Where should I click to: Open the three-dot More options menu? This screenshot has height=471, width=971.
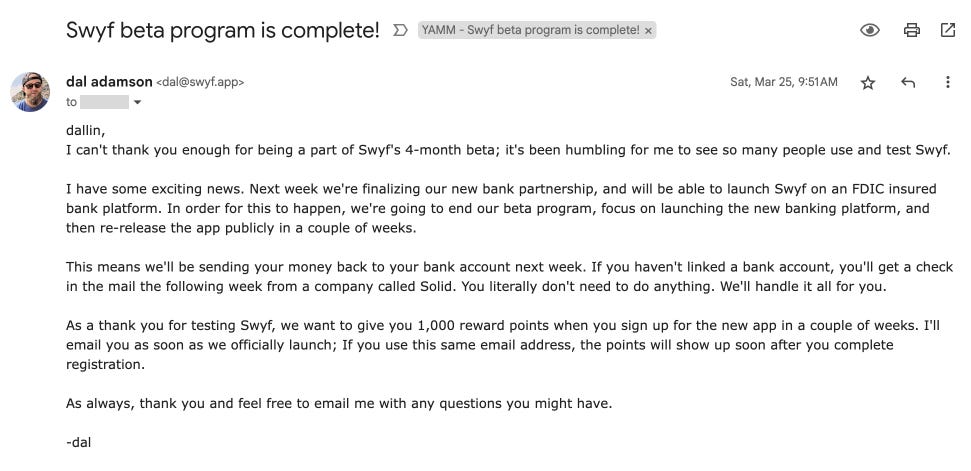(x=948, y=83)
